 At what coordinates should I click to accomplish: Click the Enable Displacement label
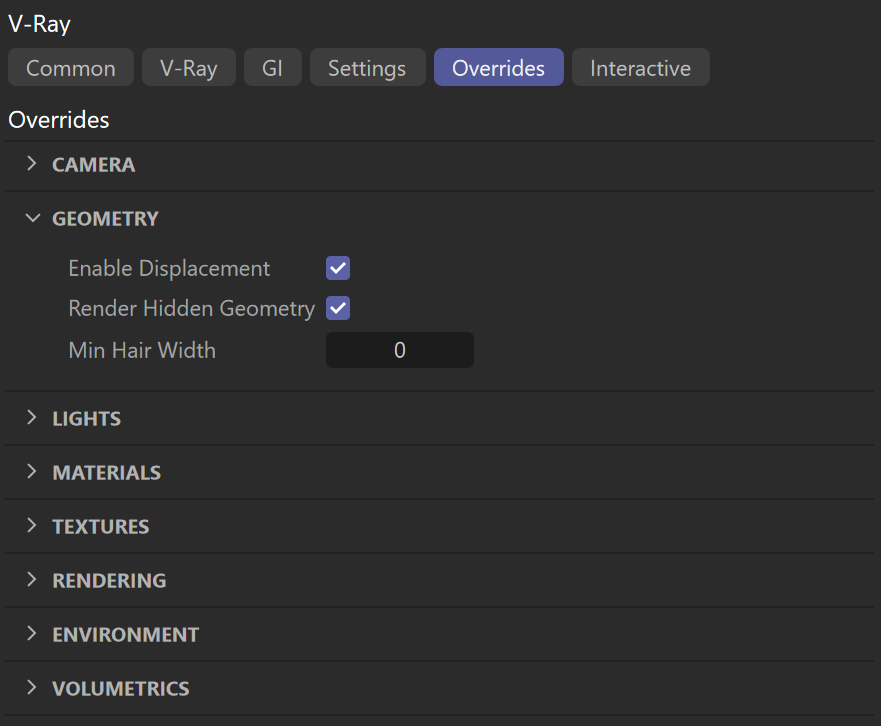pyautogui.click(x=169, y=269)
